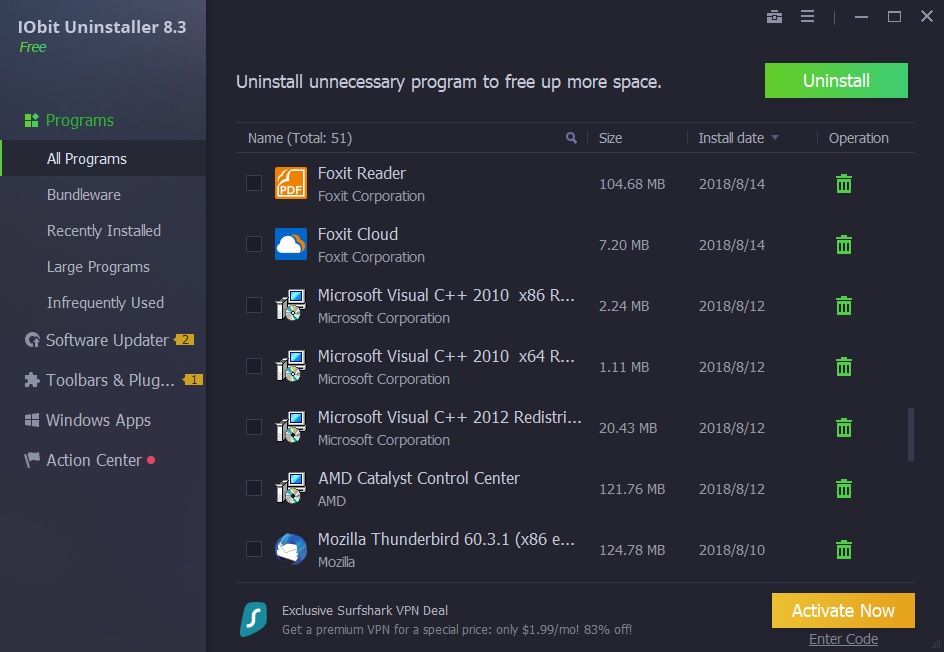
Task: Click the Visual C++ 2012 installer icon
Action: click(291, 427)
